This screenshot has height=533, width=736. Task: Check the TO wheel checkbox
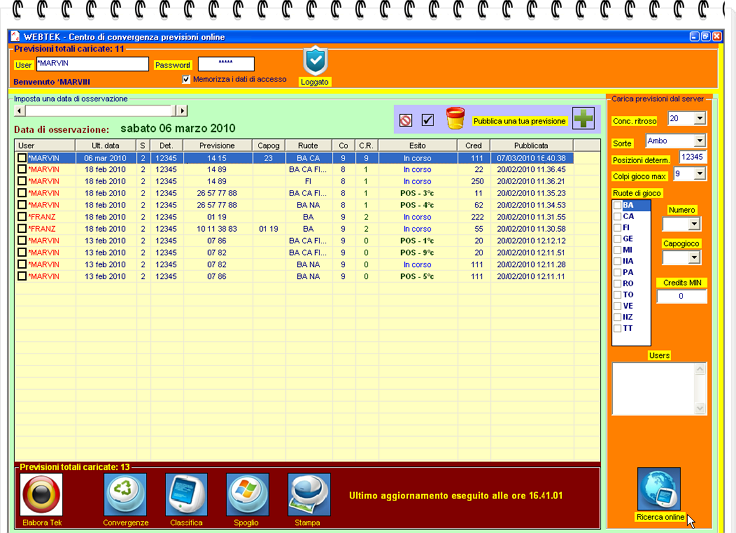pyautogui.click(x=618, y=295)
